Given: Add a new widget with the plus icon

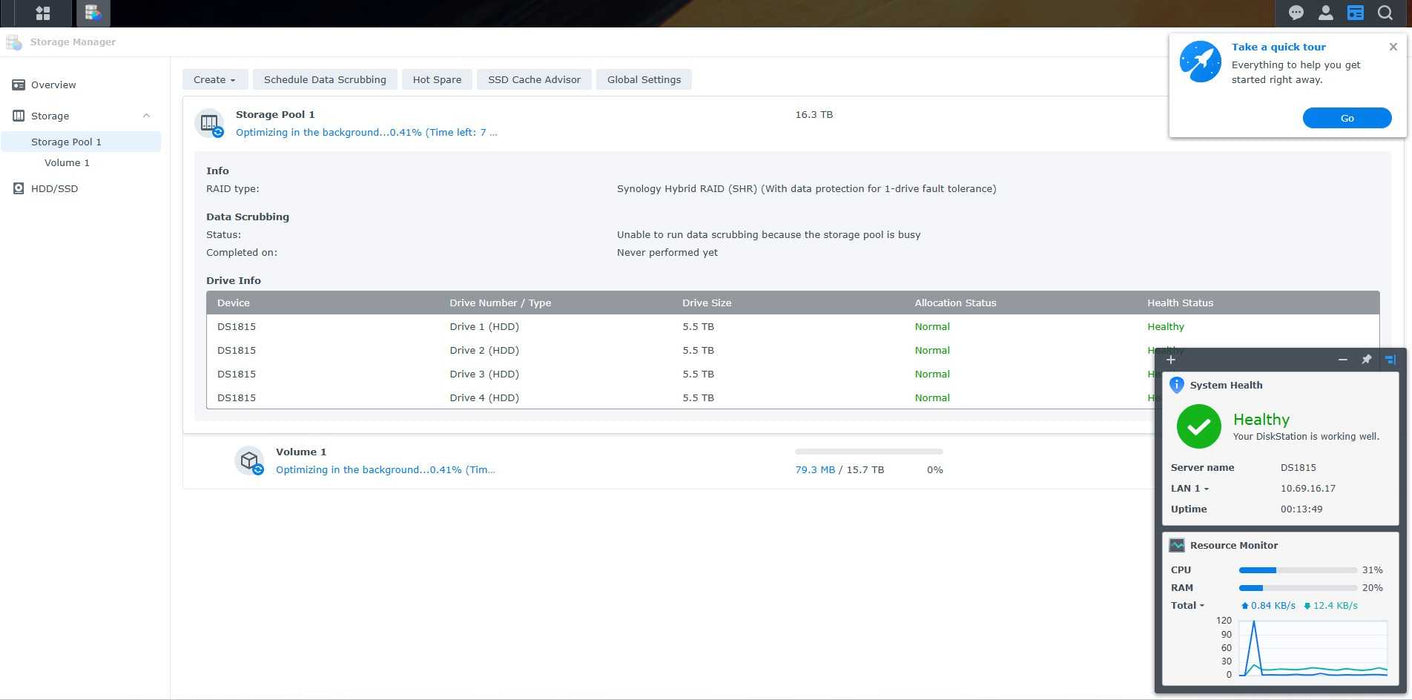Looking at the screenshot, I should coord(1170,359).
